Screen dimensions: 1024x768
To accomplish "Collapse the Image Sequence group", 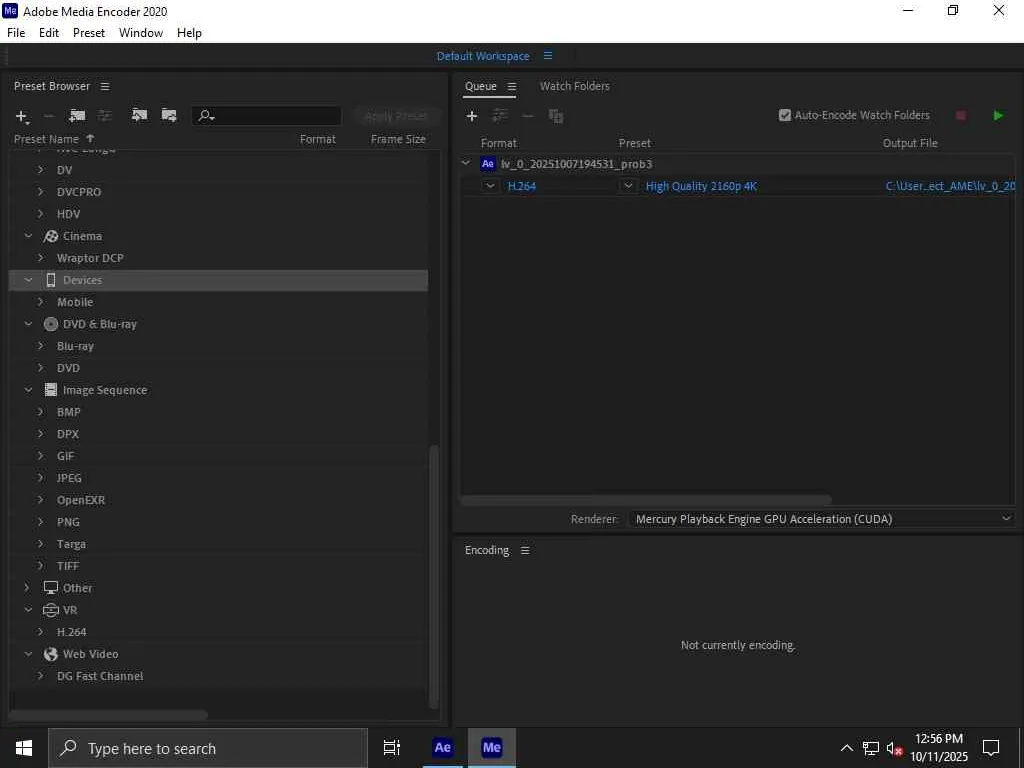I will (x=28, y=390).
